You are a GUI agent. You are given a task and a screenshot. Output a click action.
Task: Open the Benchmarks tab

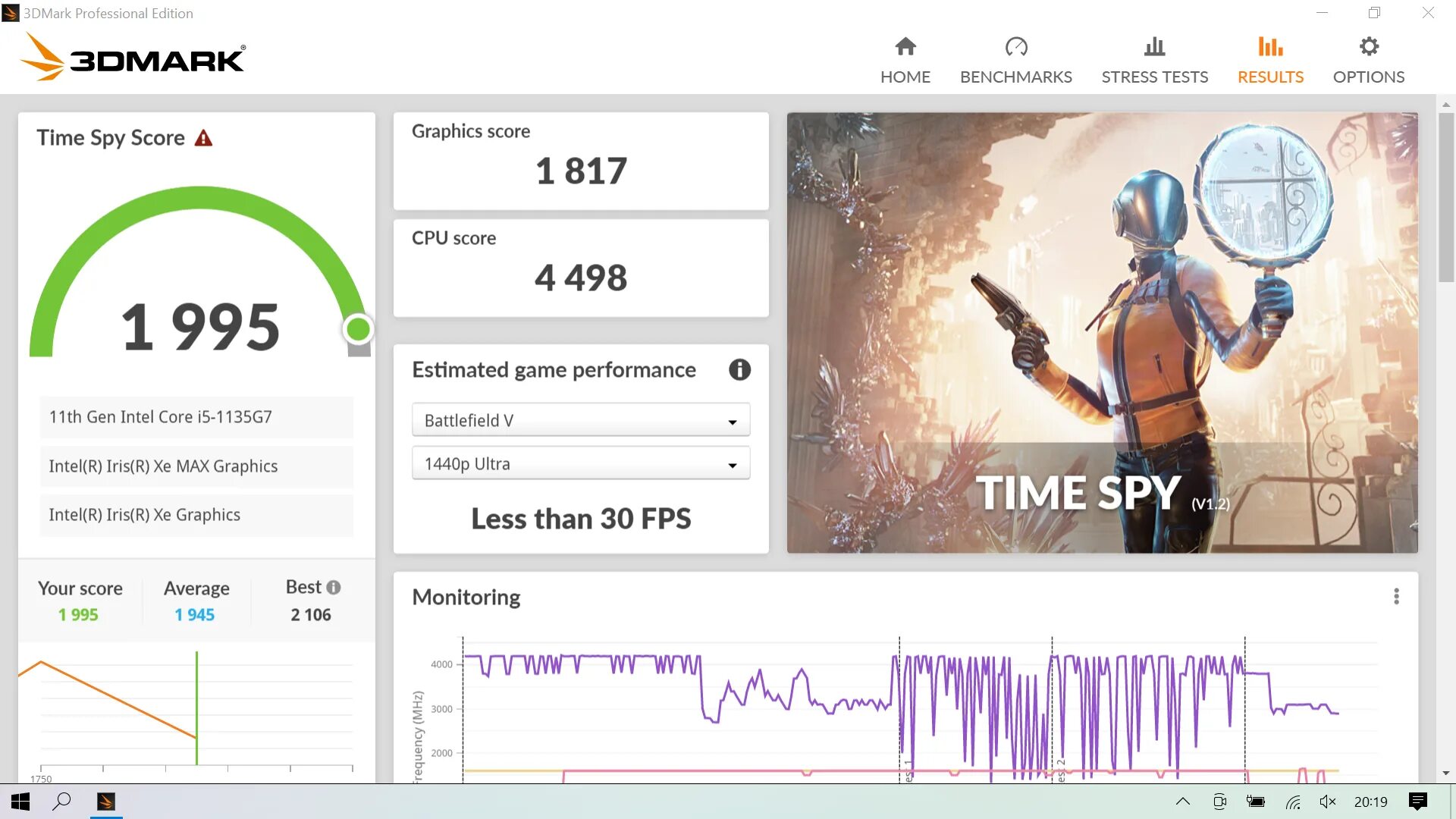[1015, 61]
